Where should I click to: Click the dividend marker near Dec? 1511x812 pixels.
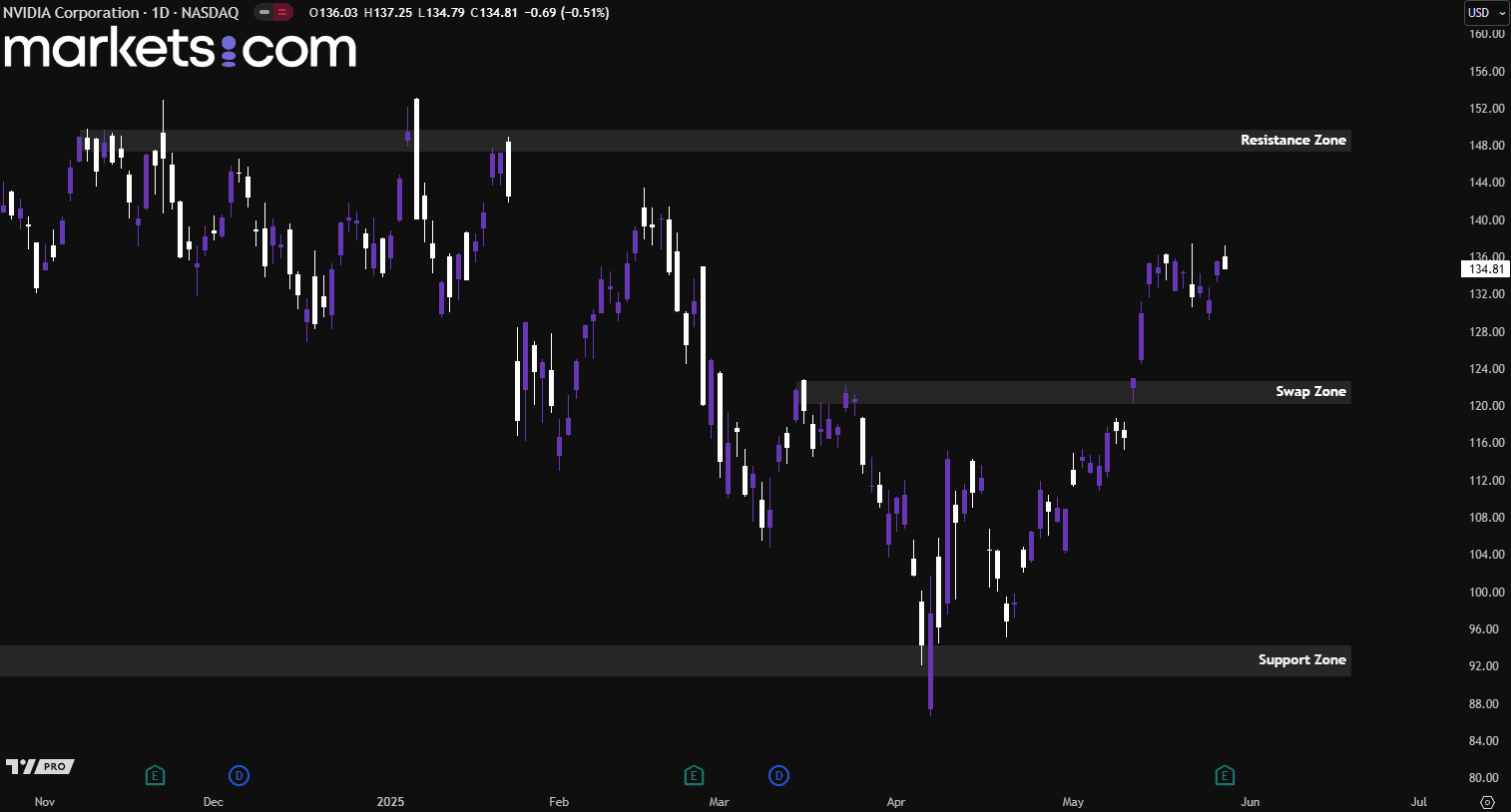[239, 775]
